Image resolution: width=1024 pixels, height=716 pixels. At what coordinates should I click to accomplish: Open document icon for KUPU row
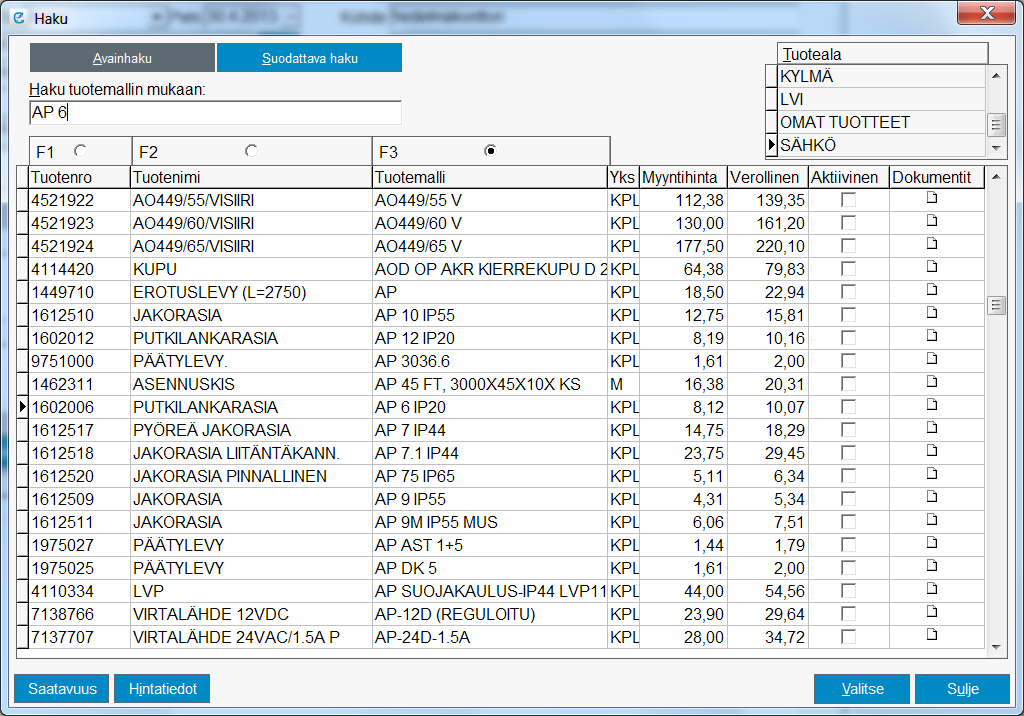click(932, 267)
